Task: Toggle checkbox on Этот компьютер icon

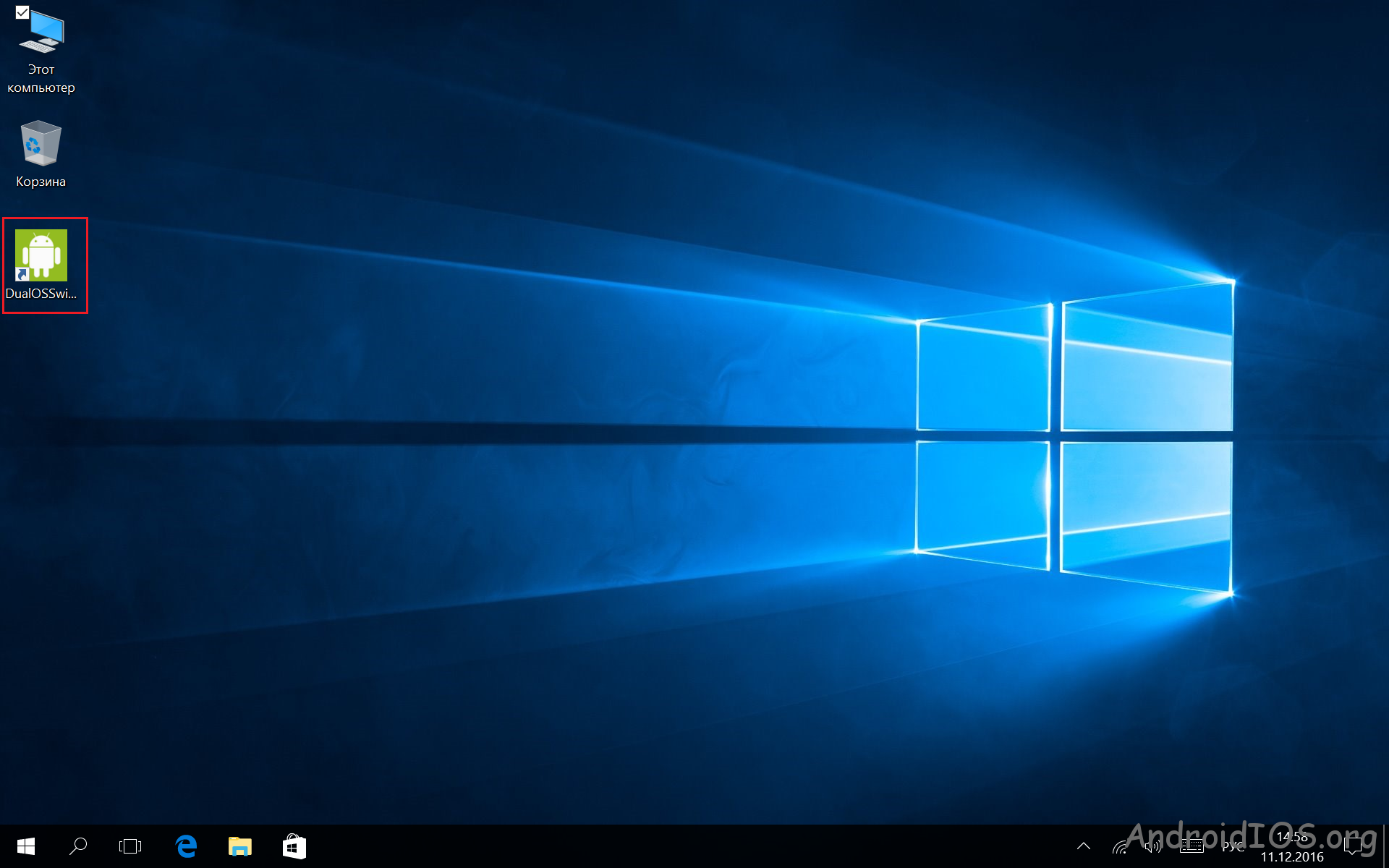Action: click(x=22, y=12)
